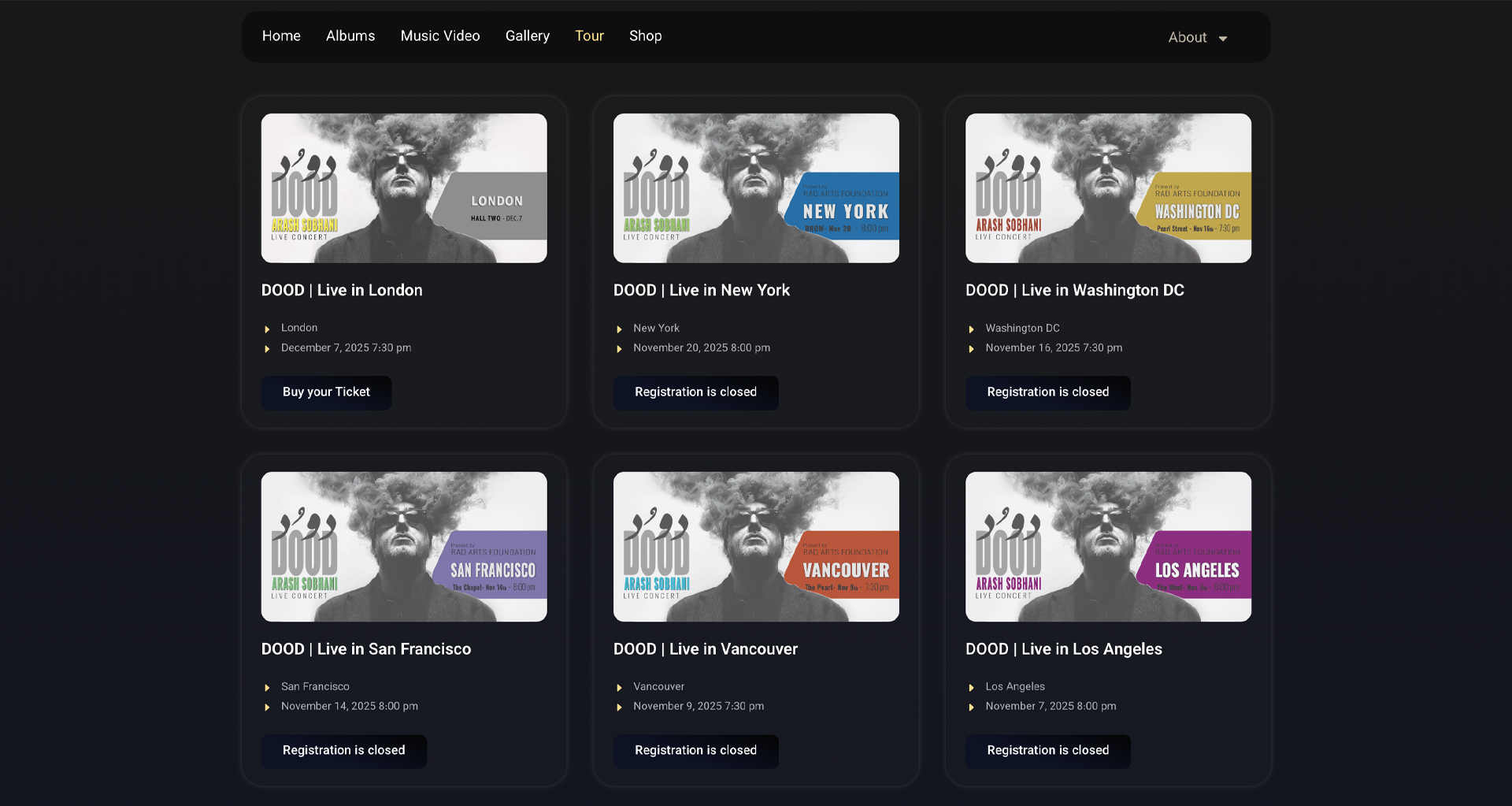Click Washington DC's Registration is closed button

[1048, 392]
